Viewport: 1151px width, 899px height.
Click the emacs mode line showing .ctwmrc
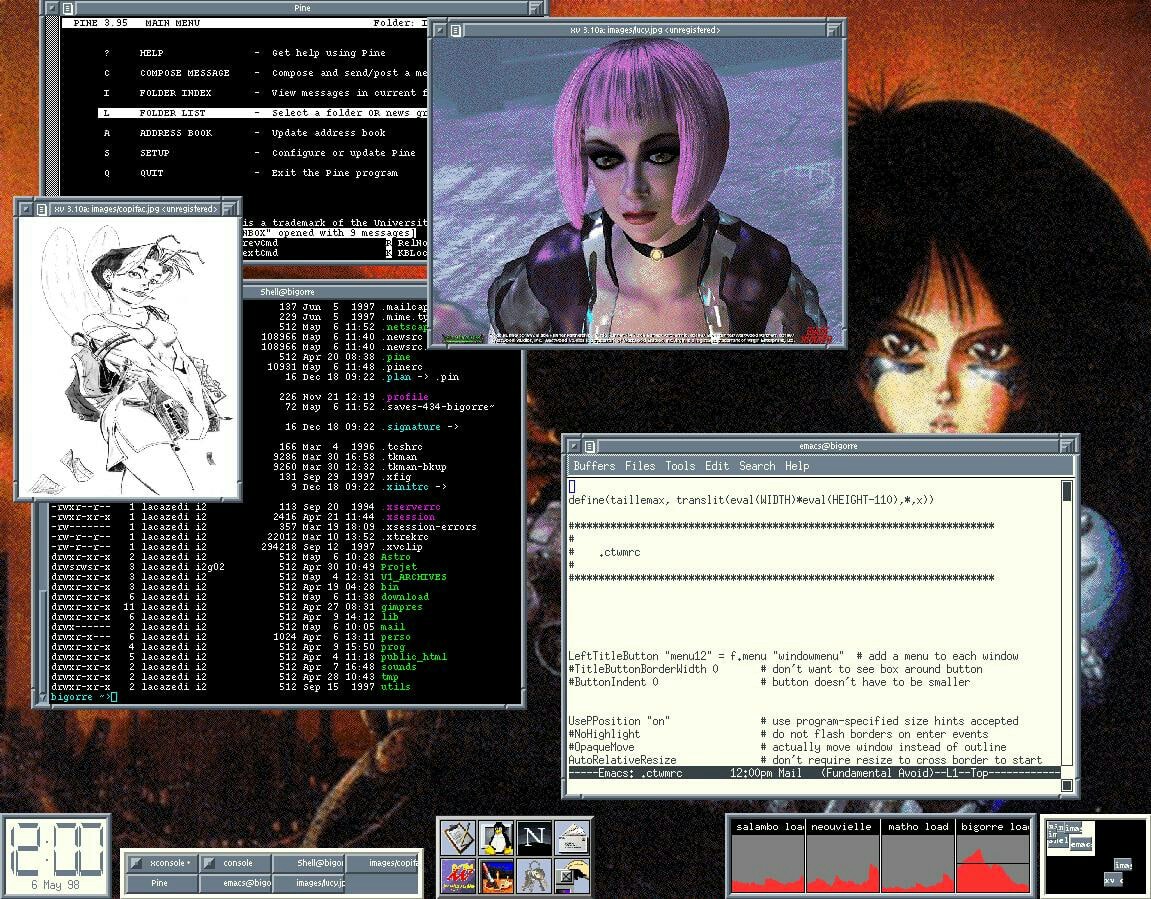[x=814, y=773]
